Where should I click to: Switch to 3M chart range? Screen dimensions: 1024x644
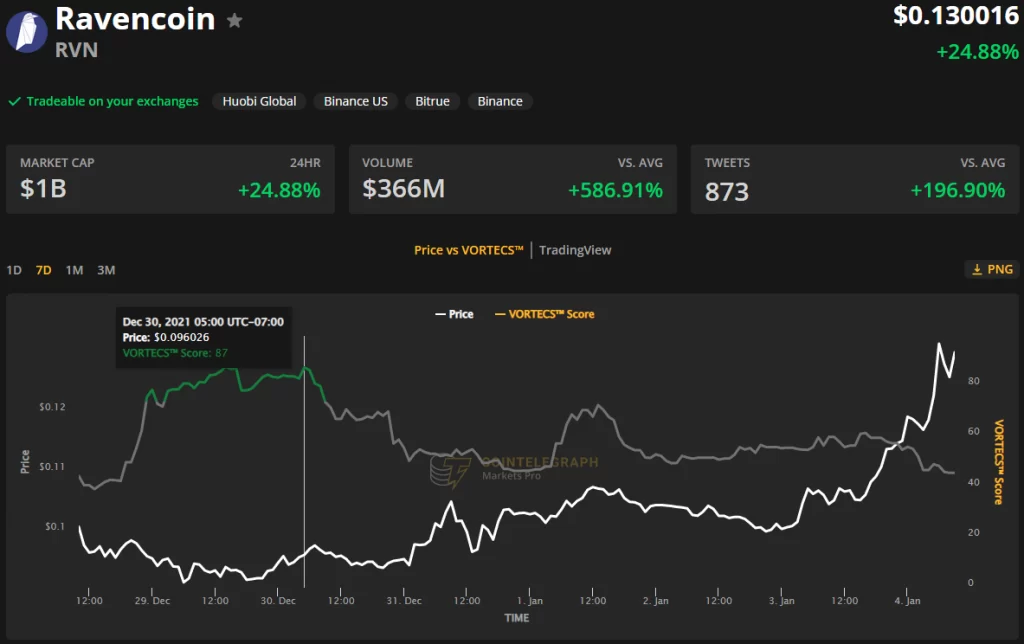click(106, 270)
